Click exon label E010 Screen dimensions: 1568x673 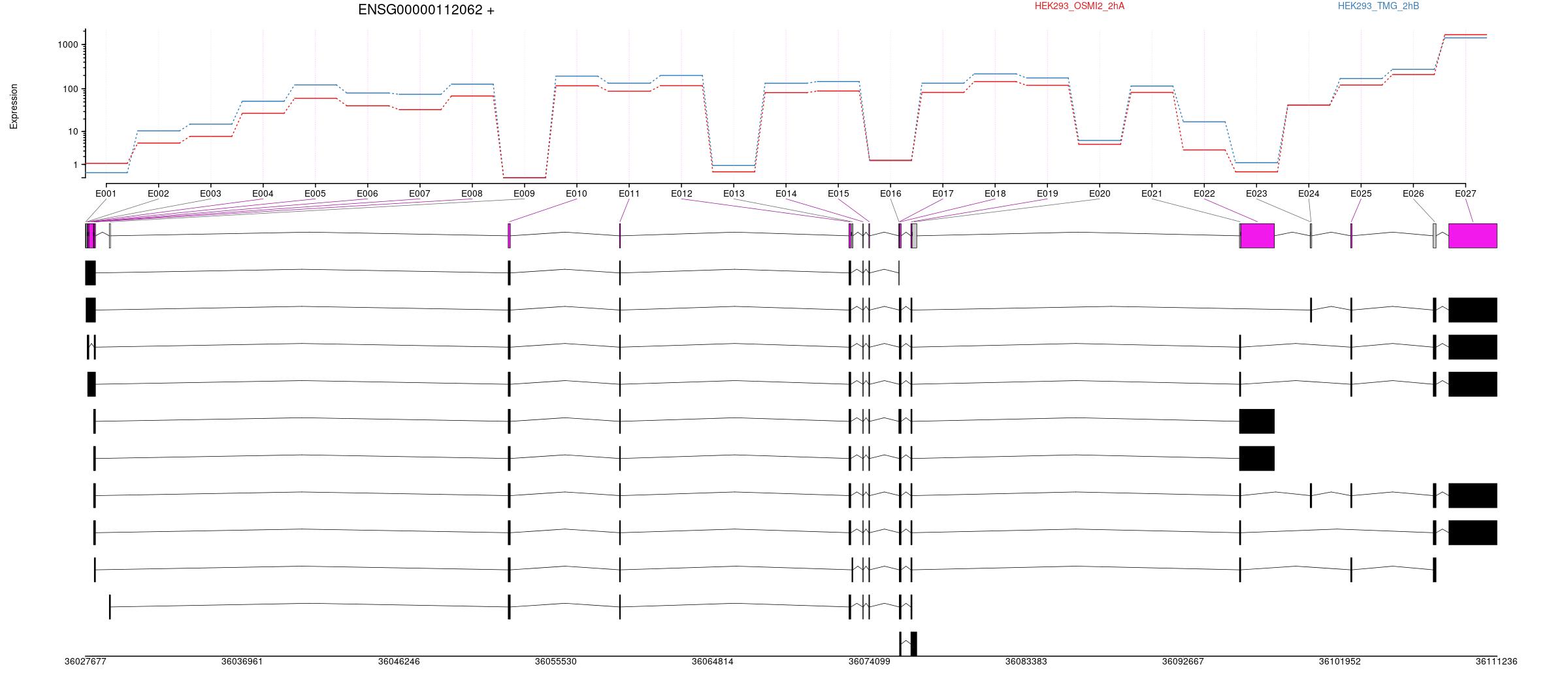pyautogui.click(x=576, y=193)
